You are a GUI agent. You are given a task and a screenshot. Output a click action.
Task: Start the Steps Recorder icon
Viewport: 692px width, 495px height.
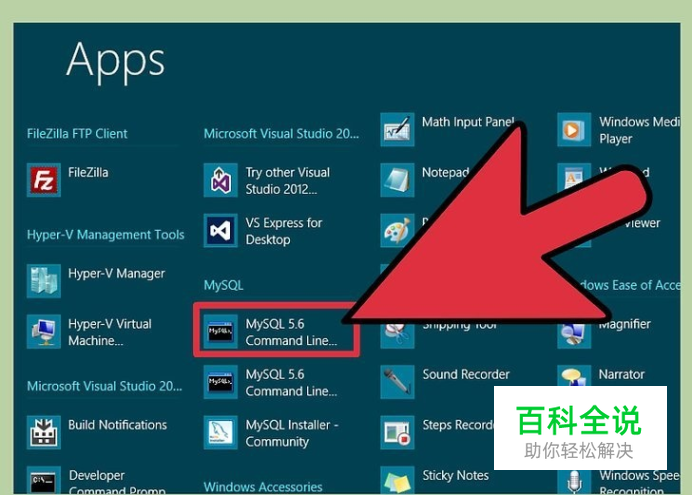[x=397, y=432]
